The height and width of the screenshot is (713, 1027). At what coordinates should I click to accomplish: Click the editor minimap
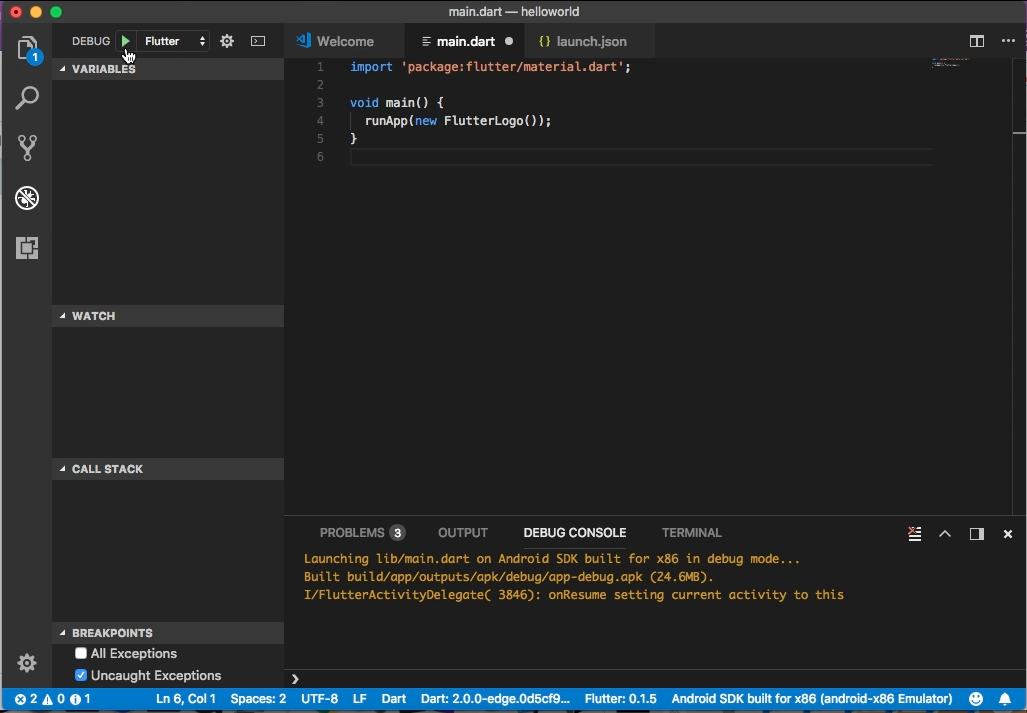click(x=950, y=64)
